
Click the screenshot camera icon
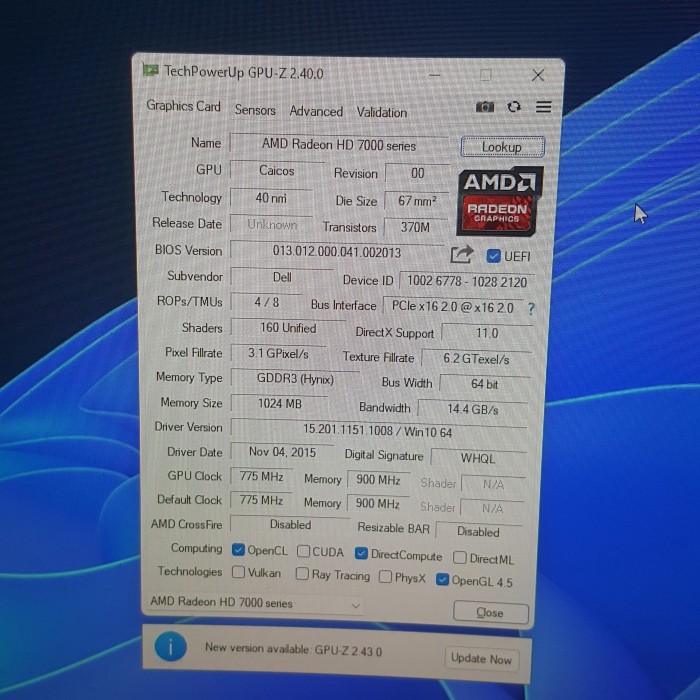pyautogui.click(x=485, y=107)
